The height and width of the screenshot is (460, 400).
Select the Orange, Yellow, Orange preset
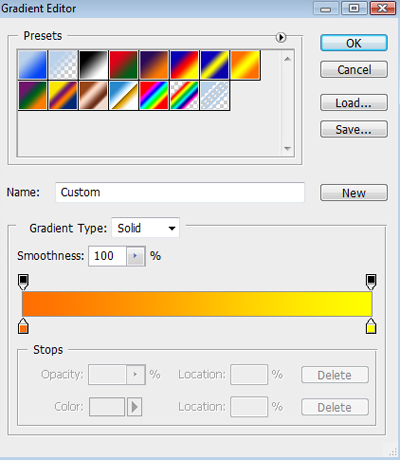(245, 65)
